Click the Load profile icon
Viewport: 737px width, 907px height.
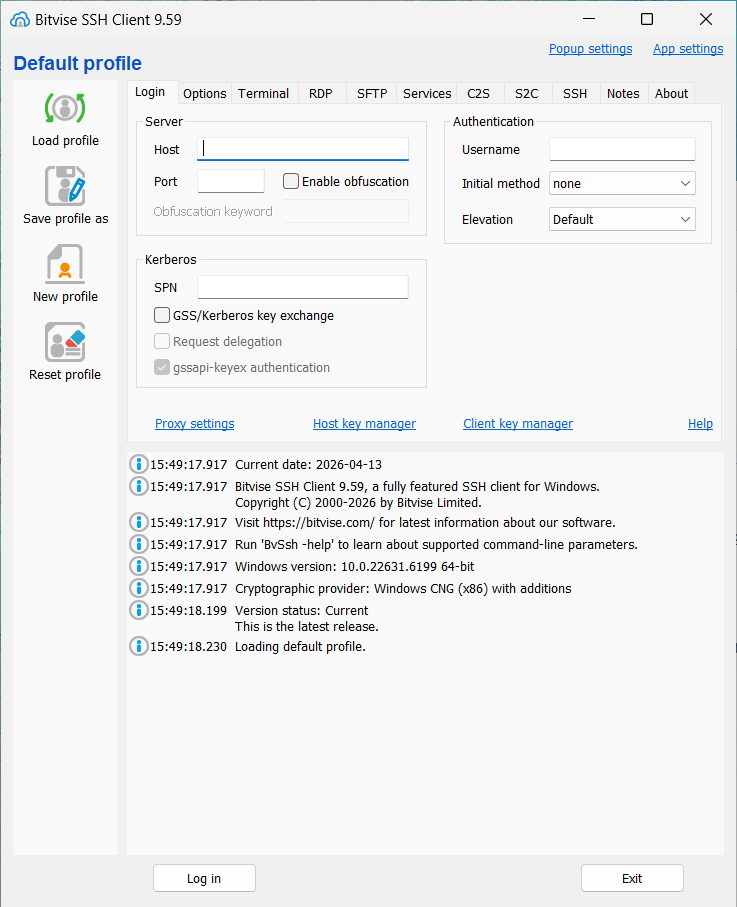pyautogui.click(x=65, y=108)
